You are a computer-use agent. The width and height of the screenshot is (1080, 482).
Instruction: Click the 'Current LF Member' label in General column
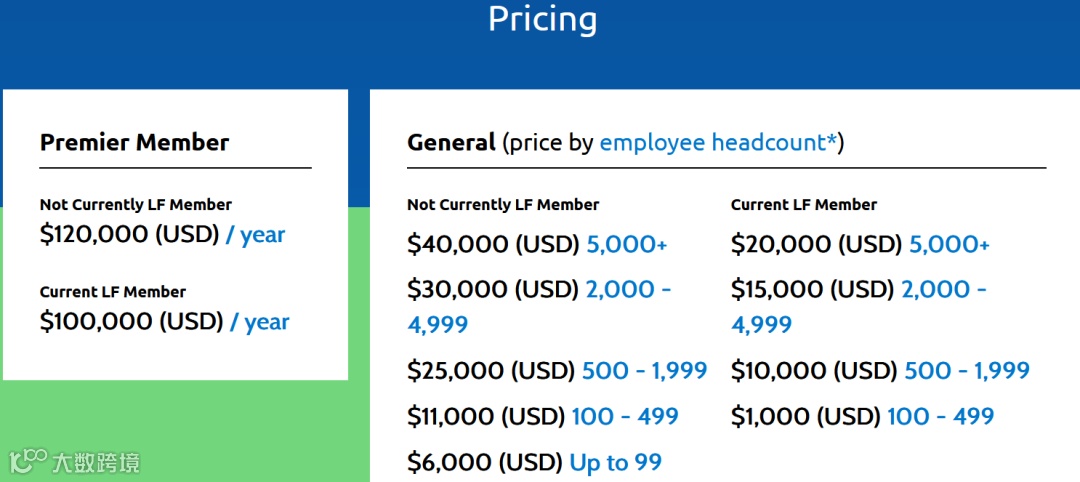click(803, 205)
